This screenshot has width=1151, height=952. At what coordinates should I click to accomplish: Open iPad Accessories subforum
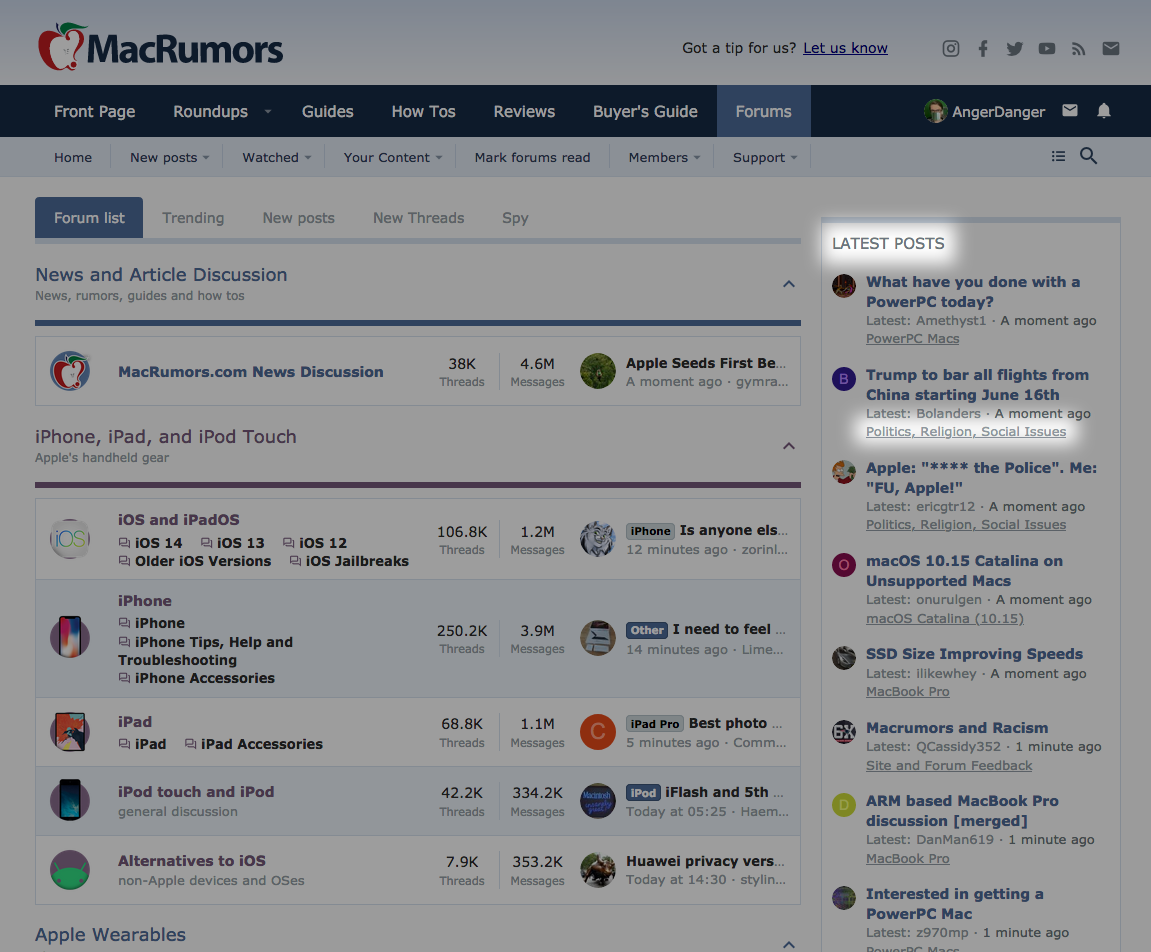[x=261, y=744]
